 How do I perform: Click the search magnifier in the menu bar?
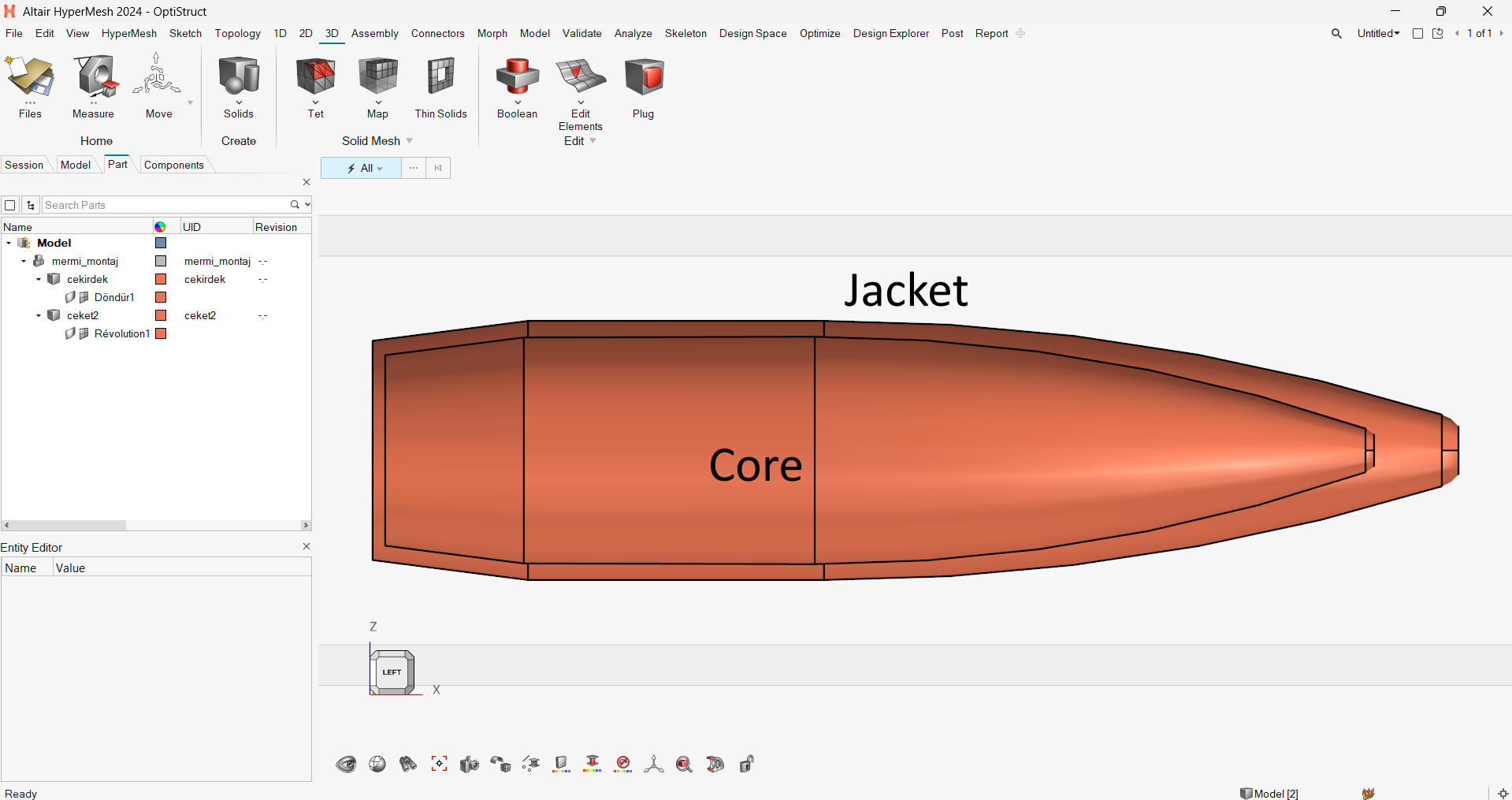click(x=1336, y=33)
